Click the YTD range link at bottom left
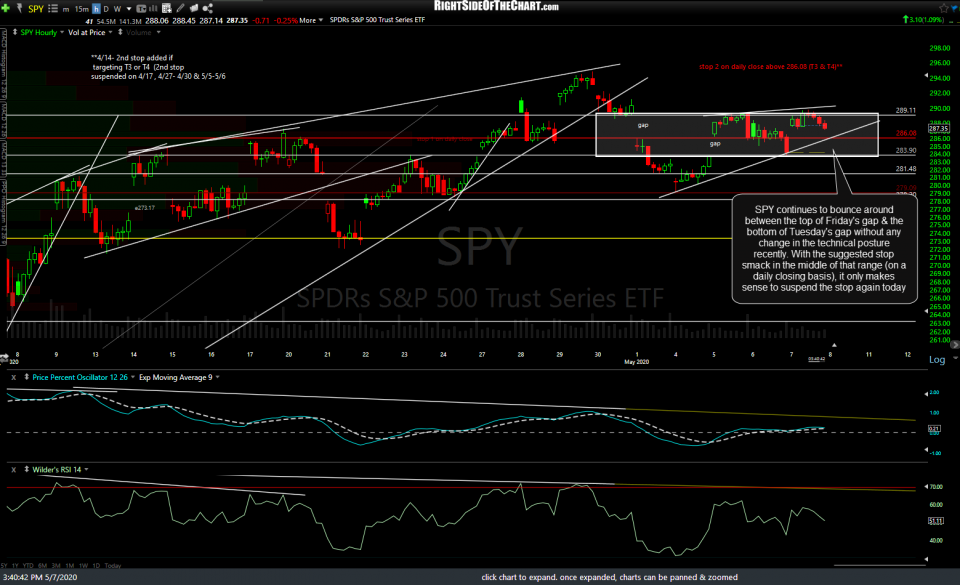Image resolution: width=960 pixels, height=585 pixels. (27, 565)
